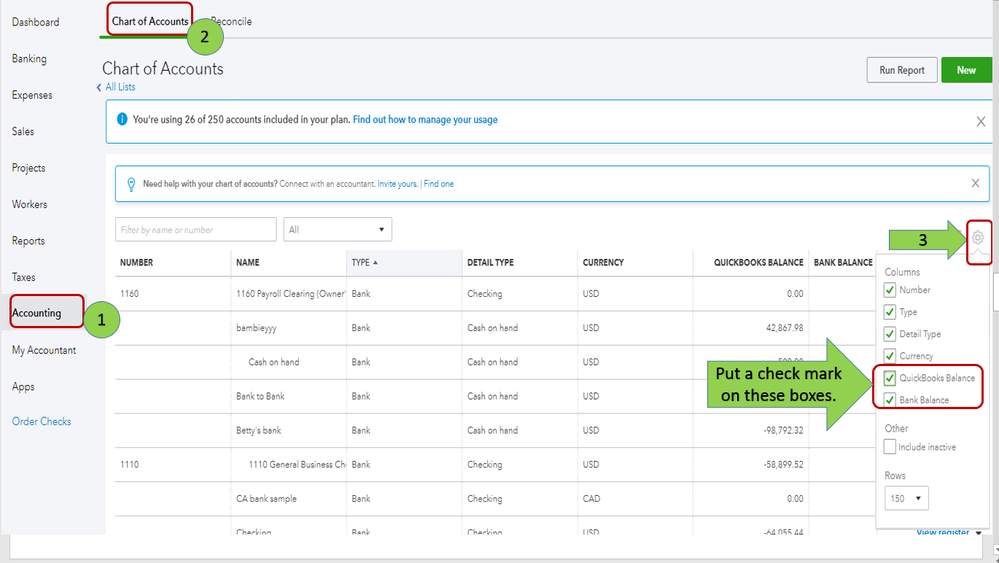Screen dimensions: 999x563
Task: Select the Betty's bank account name
Action: [258, 431]
